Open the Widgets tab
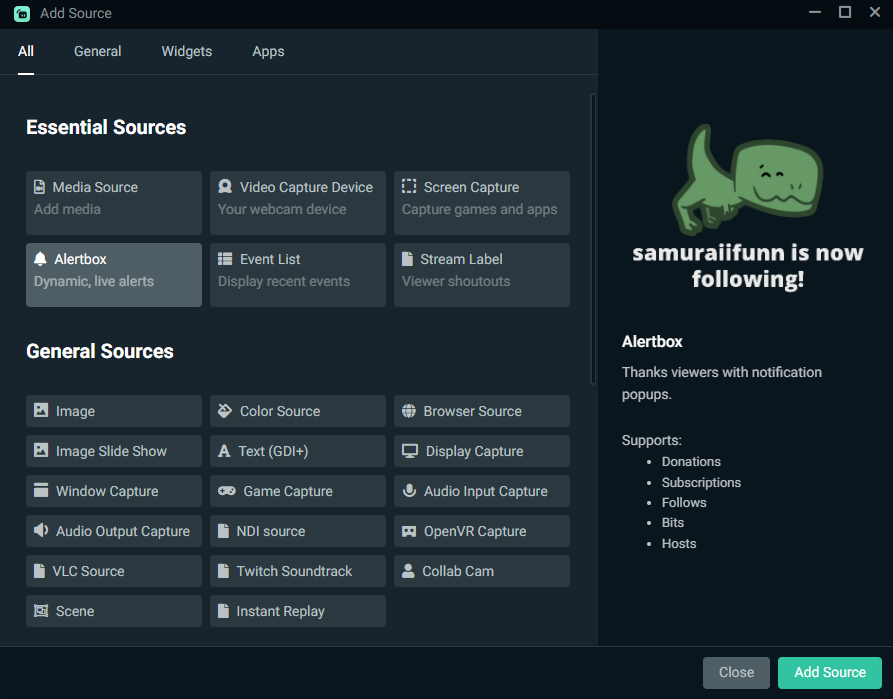The height and width of the screenshot is (699, 893). tap(187, 51)
